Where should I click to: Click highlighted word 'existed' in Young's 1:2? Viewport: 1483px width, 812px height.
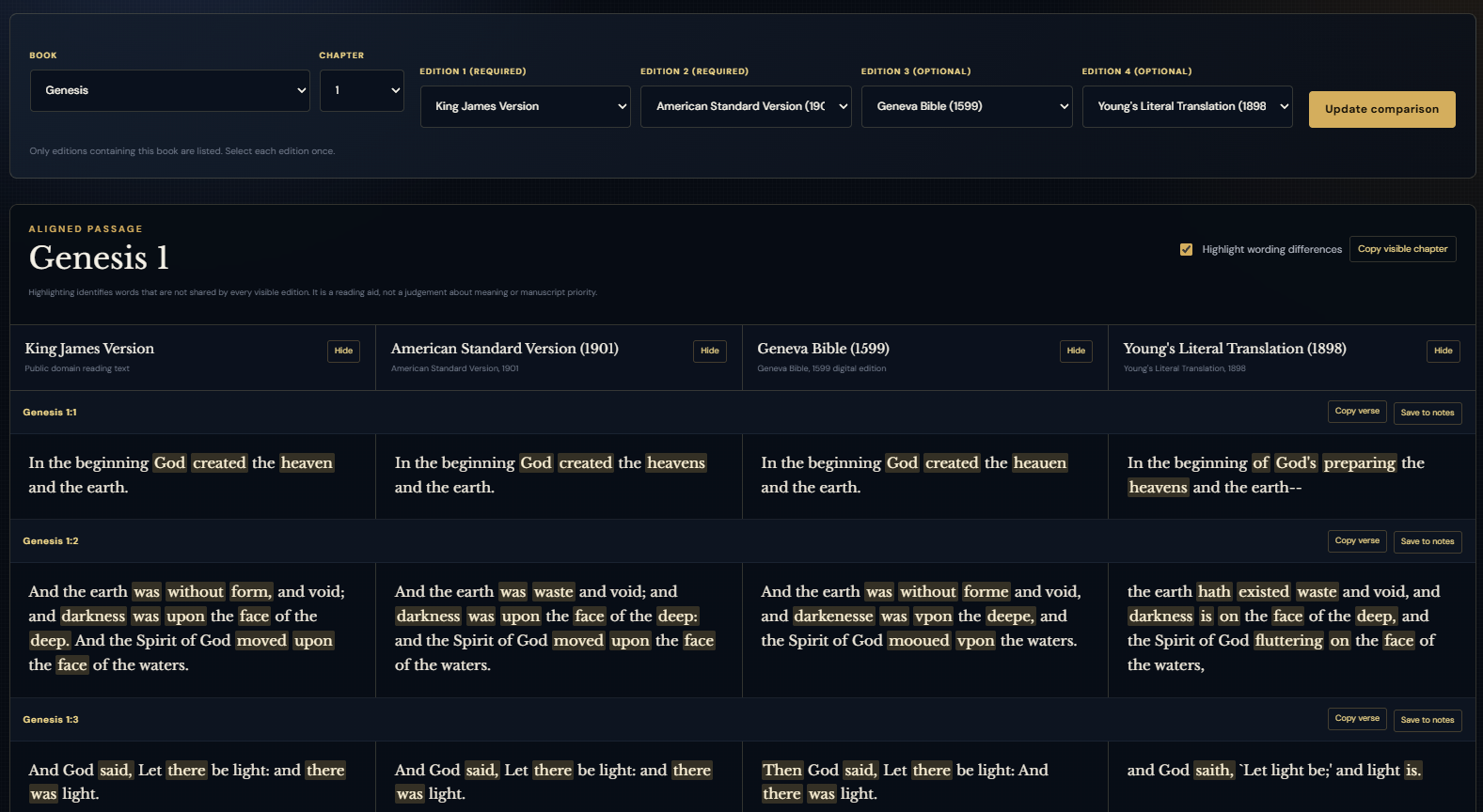[x=1264, y=591]
